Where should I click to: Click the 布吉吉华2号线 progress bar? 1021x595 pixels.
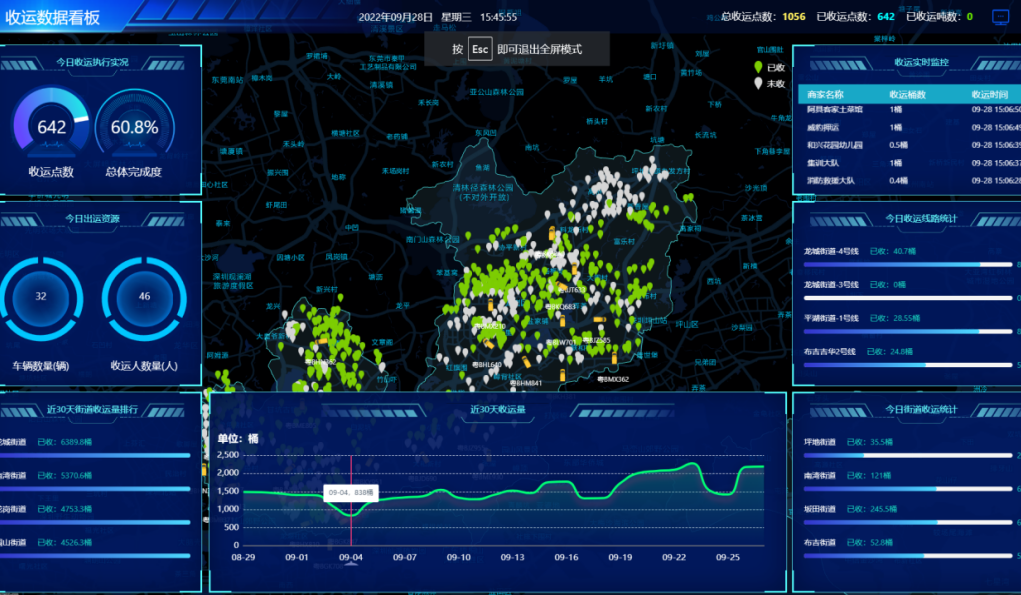click(x=908, y=365)
